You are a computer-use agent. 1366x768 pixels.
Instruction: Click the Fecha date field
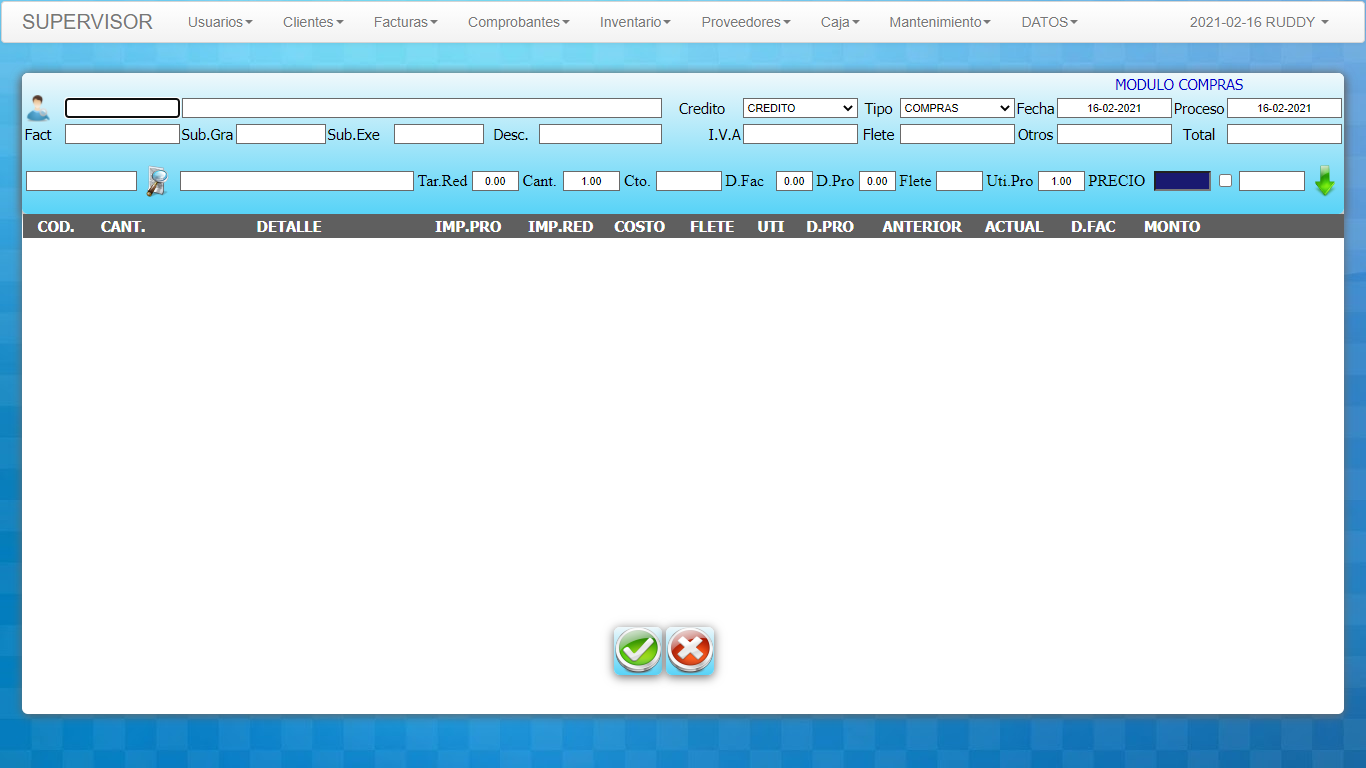point(1114,108)
